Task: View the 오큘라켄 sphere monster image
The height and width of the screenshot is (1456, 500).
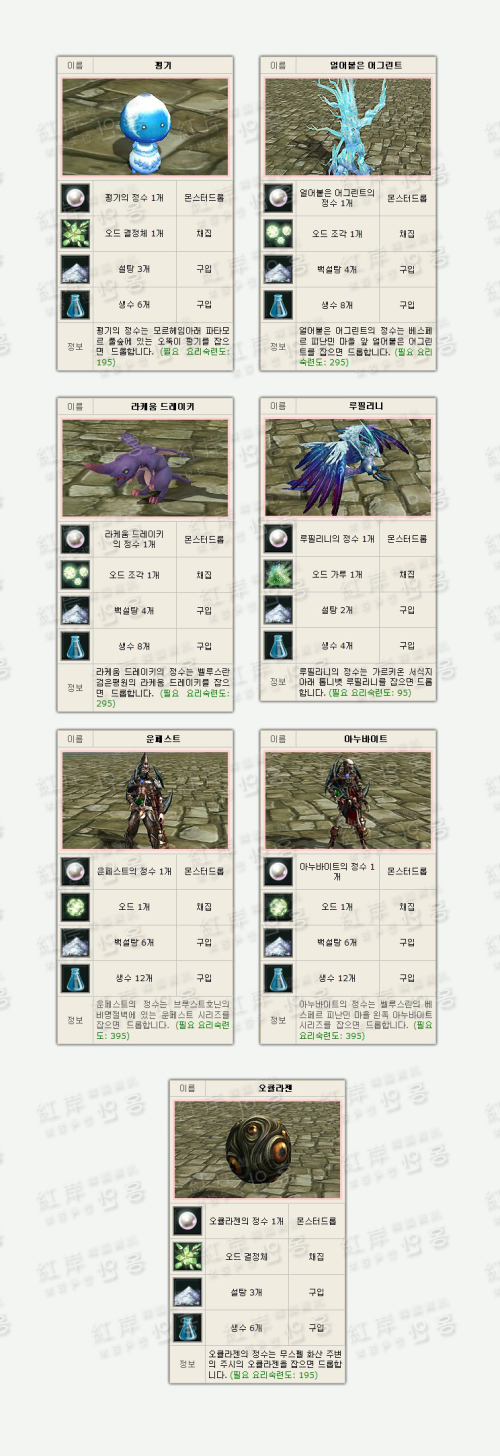Action: click(257, 1150)
